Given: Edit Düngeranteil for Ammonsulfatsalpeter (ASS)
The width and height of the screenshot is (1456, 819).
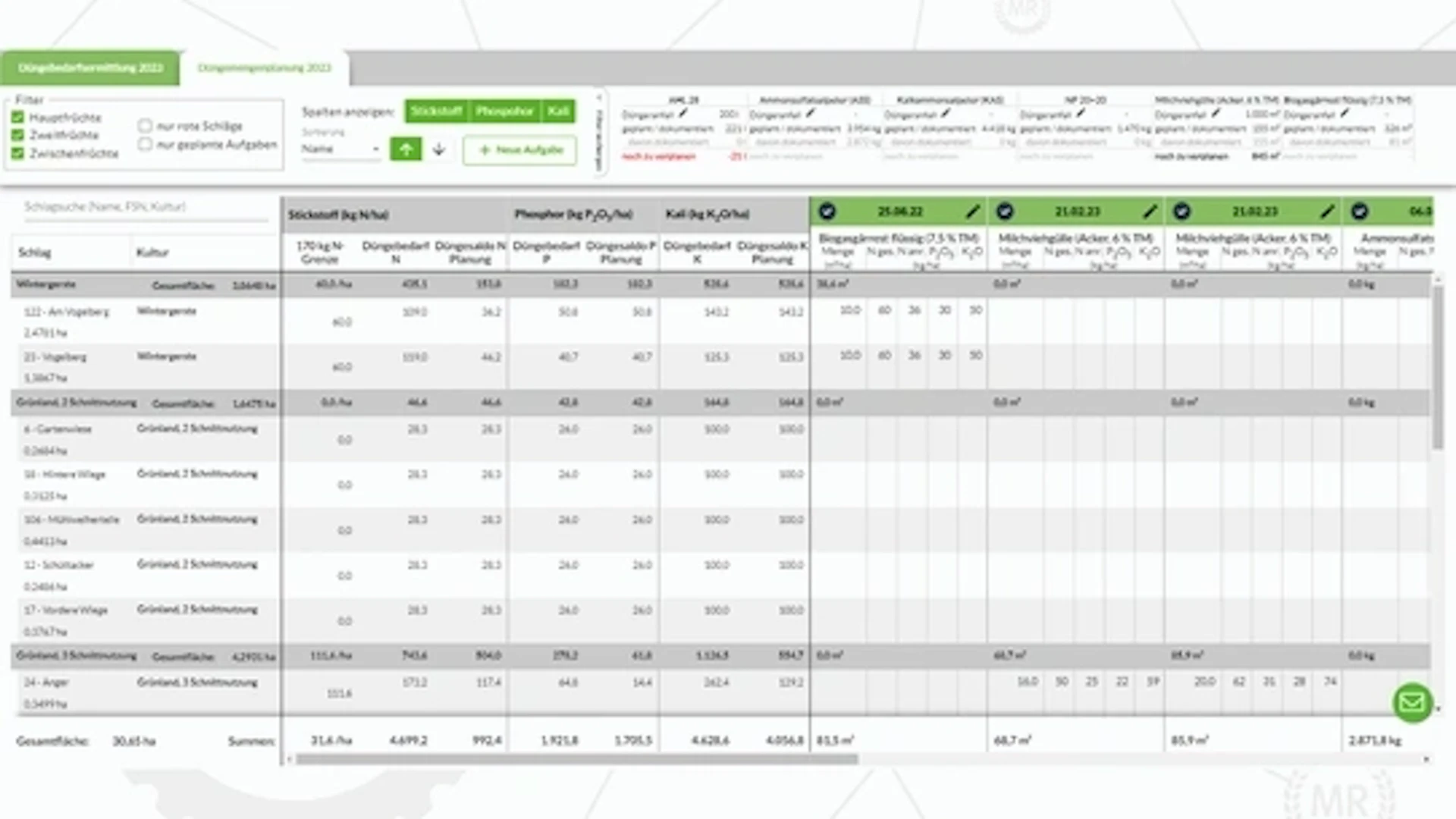Looking at the screenshot, I should click(811, 114).
